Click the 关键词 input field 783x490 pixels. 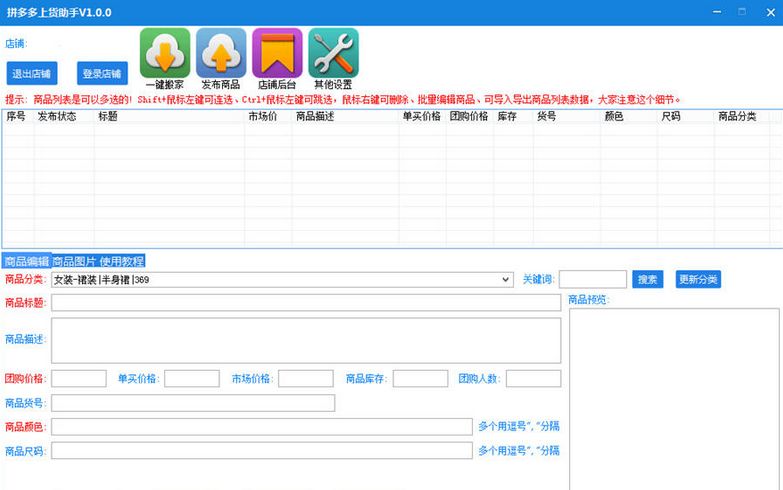click(x=592, y=280)
